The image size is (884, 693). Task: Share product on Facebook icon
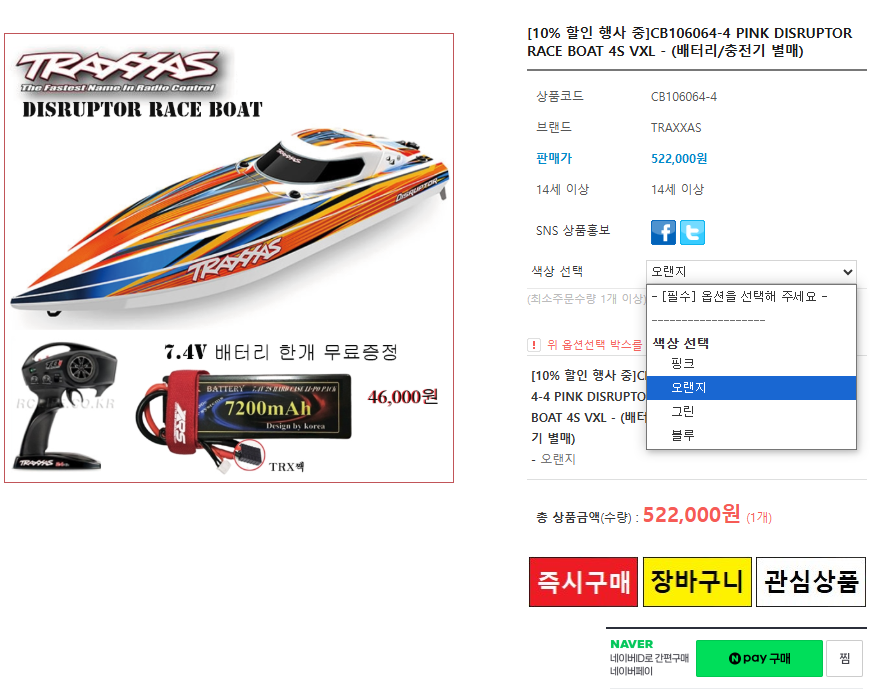coord(663,232)
